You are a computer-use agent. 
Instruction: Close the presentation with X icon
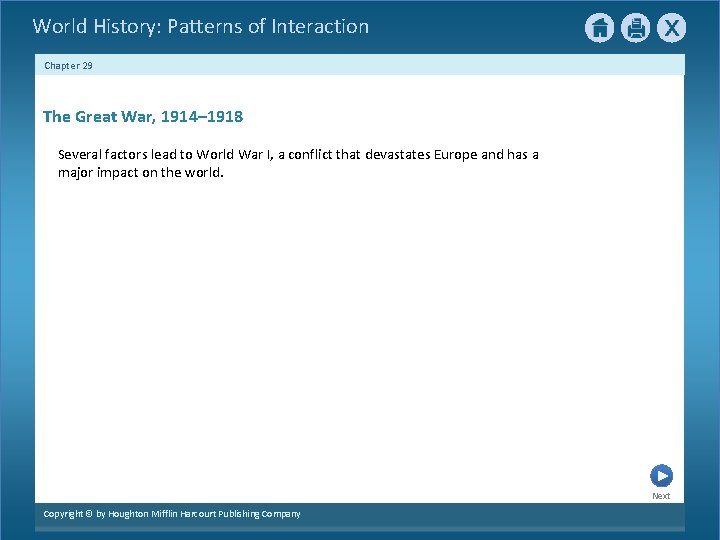[x=671, y=28]
